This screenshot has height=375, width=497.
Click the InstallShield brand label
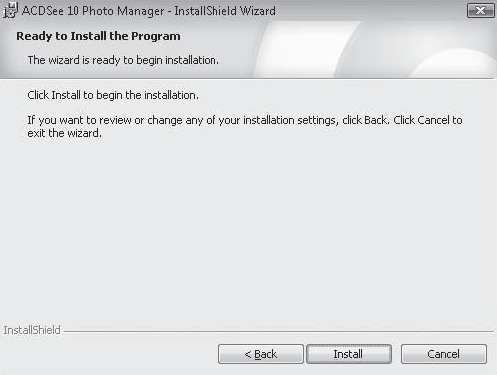pyautogui.click(x=32, y=330)
